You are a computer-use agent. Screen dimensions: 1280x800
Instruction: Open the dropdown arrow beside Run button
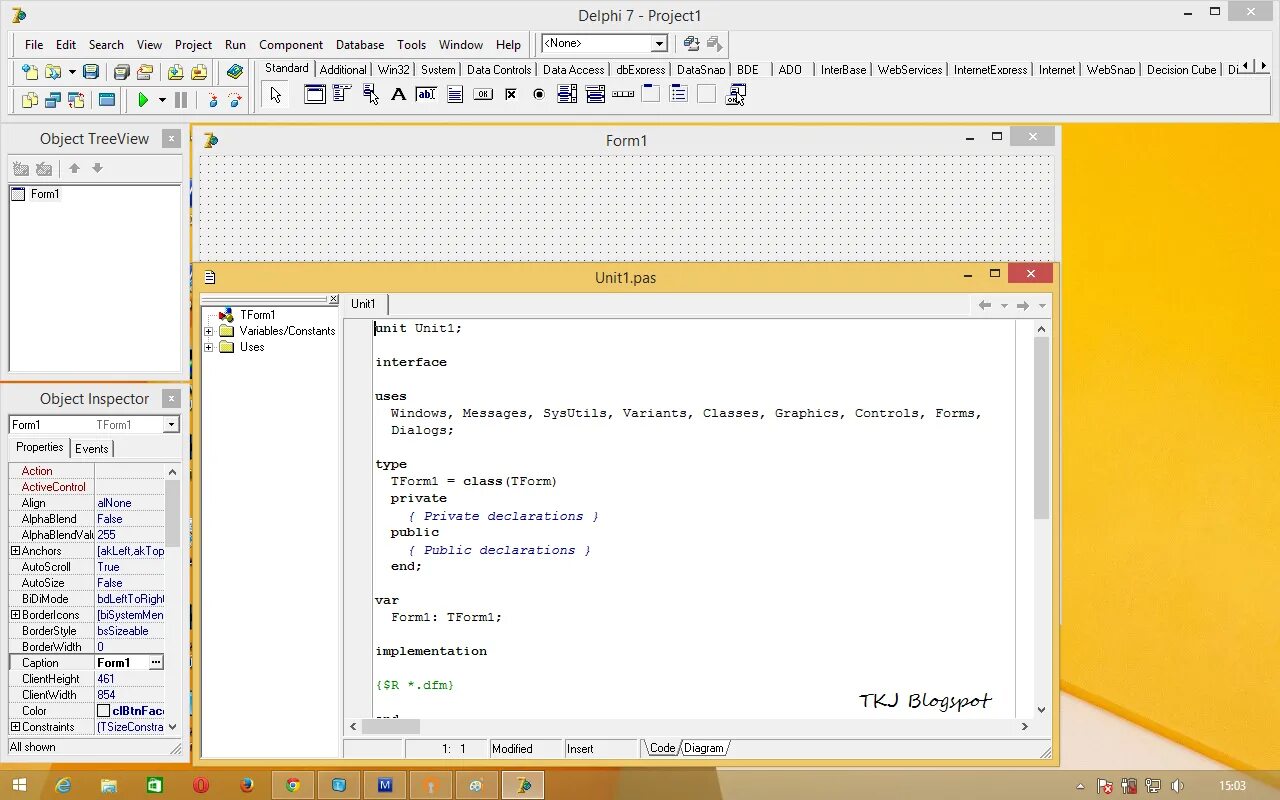pos(162,100)
